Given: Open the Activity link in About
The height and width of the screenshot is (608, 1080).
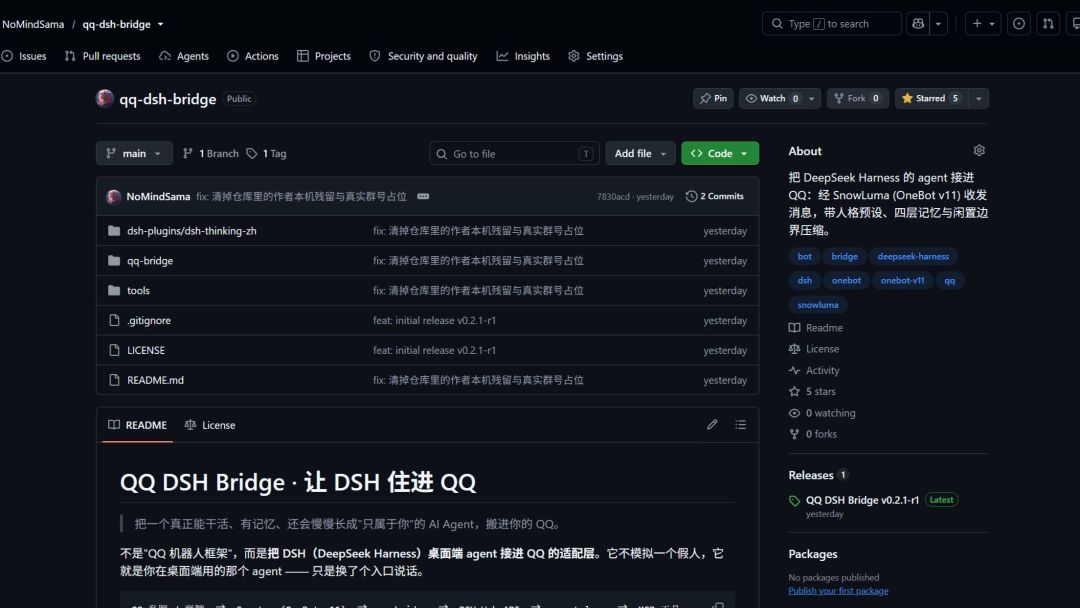Looking at the screenshot, I should (x=814, y=370).
